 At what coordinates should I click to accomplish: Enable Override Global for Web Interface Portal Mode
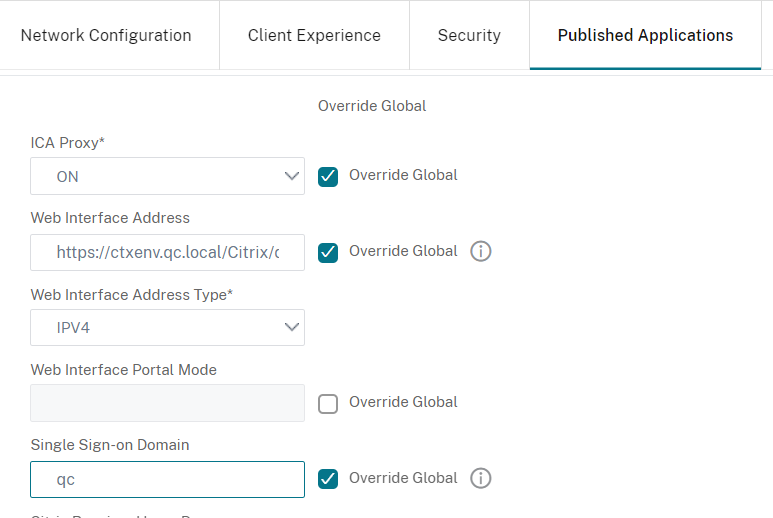[327, 403]
